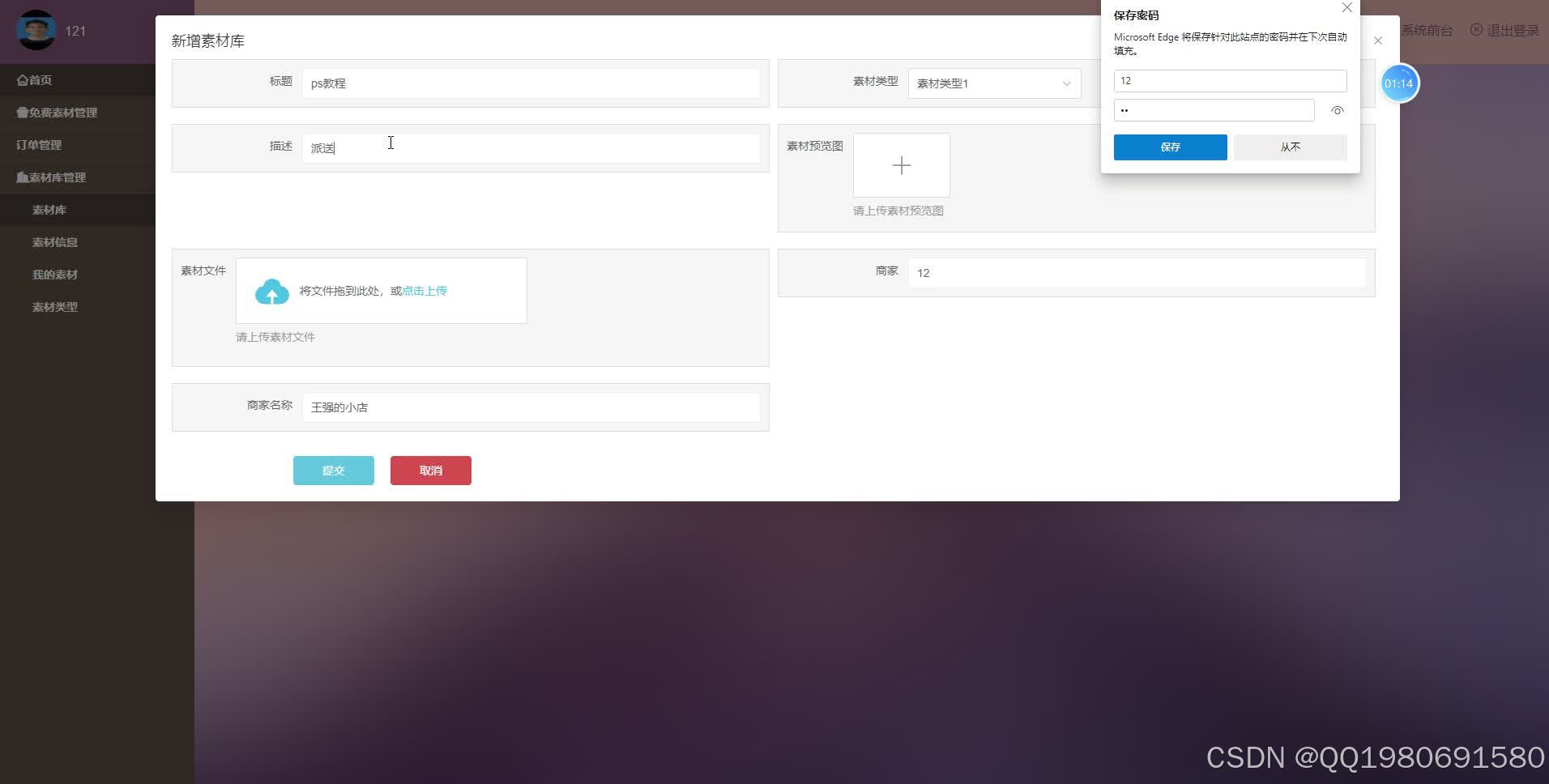The width and height of the screenshot is (1549, 784).
Task: Click username field in save password popup
Action: (x=1231, y=81)
